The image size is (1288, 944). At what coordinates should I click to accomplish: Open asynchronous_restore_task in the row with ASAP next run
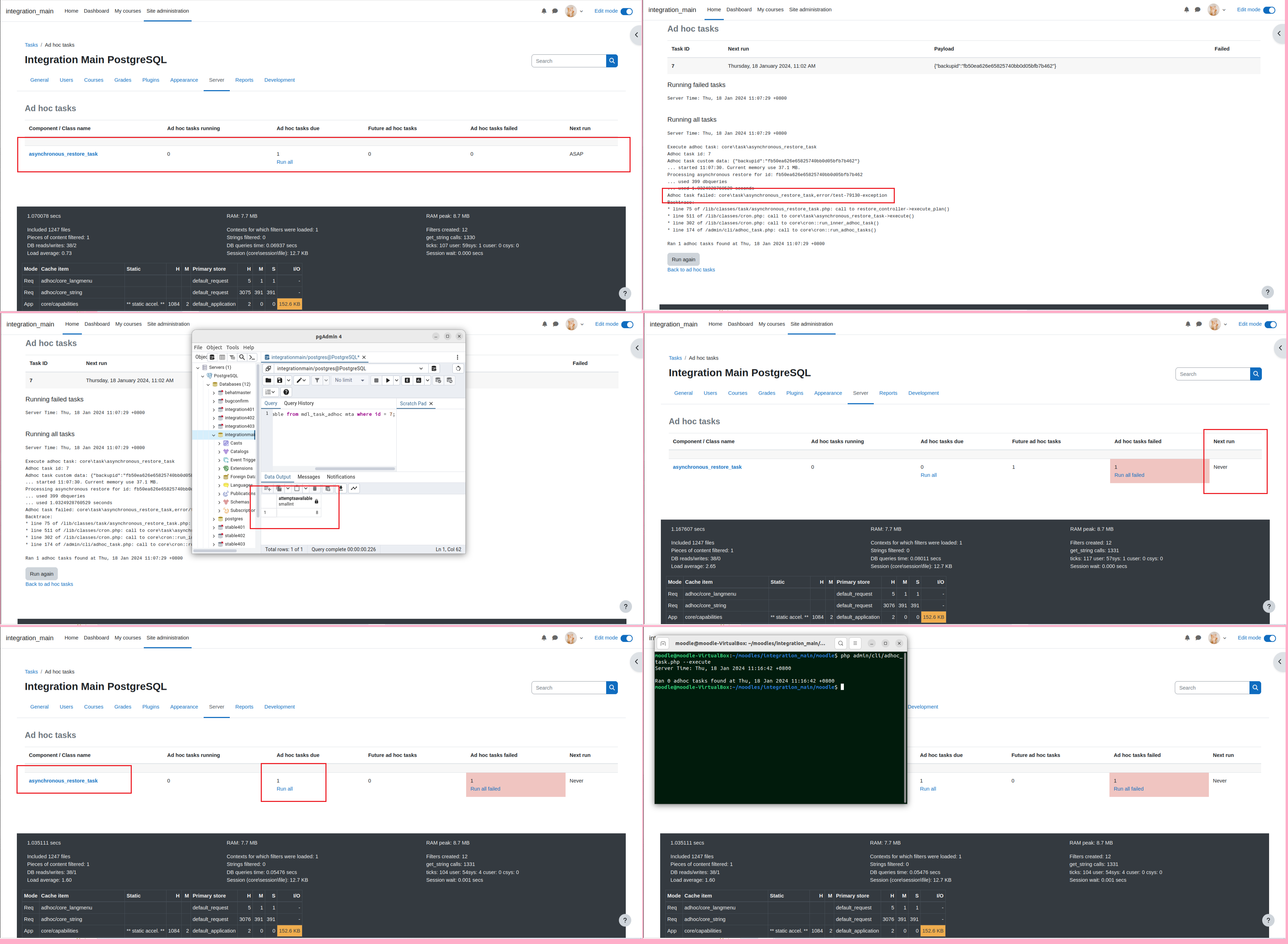pos(63,154)
